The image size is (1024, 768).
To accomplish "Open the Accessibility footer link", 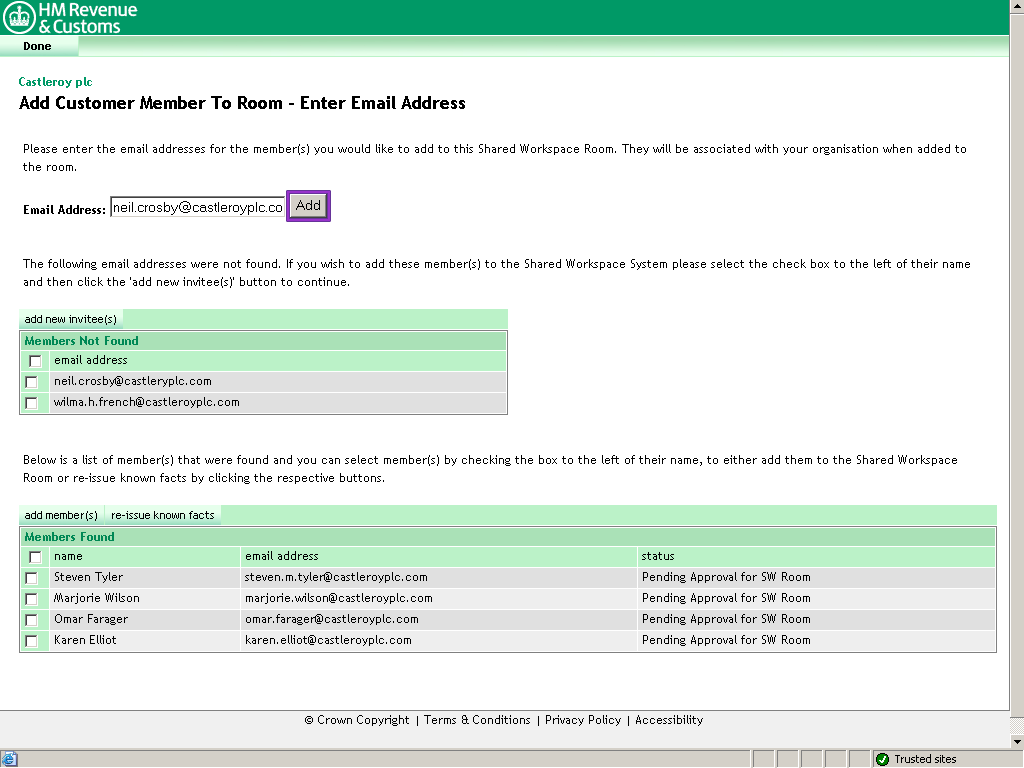I will [x=669, y=720].
